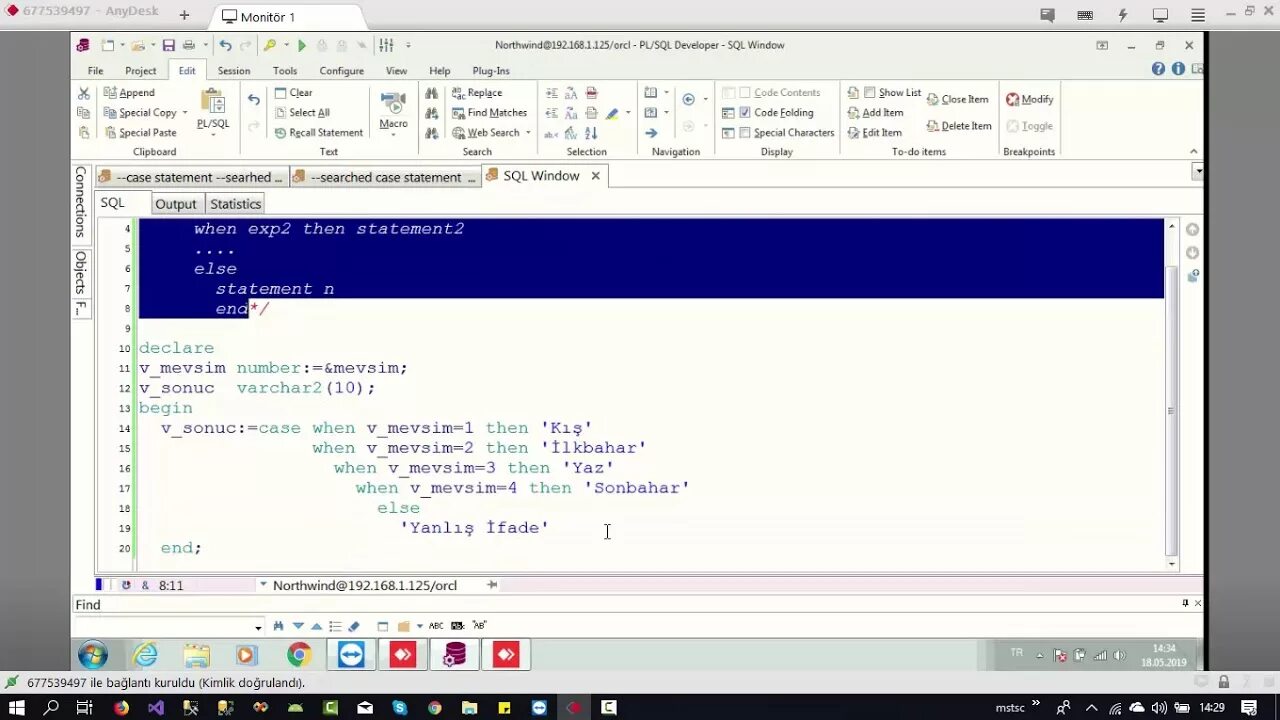
Task: Click the Navigate back circle arrow icon
Action: click(688, 99)
